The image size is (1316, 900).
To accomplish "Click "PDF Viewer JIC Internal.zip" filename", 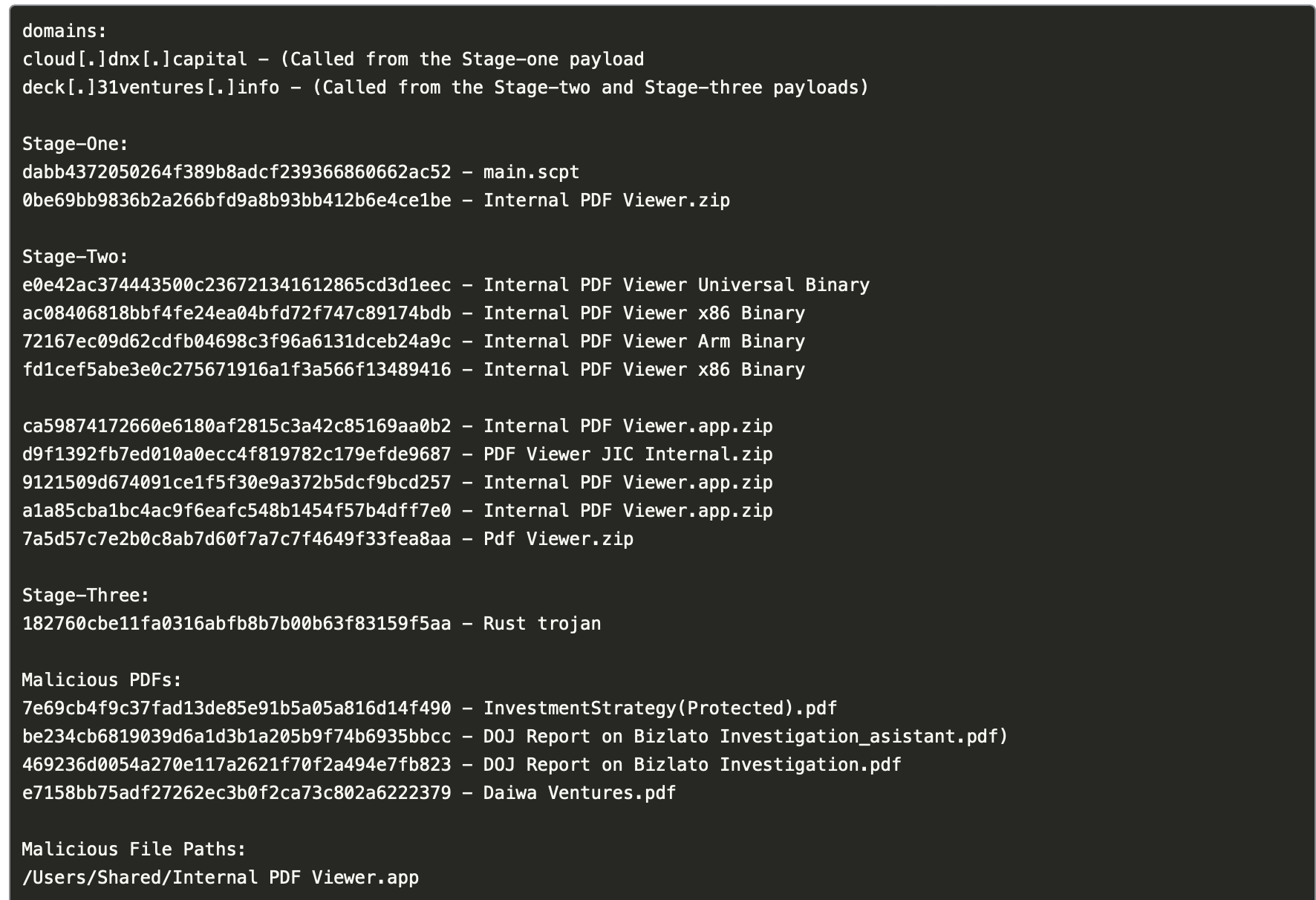I will [x=628, y=454].
